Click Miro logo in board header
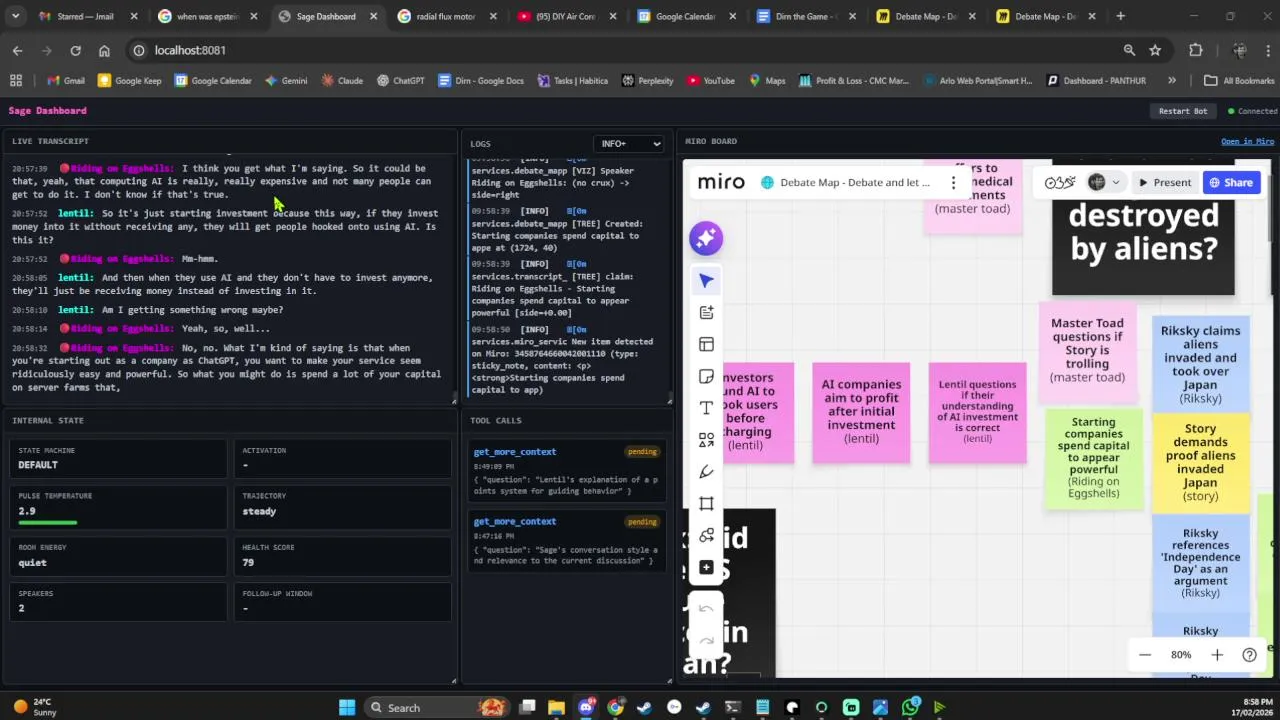 click(x=721, y=182)
